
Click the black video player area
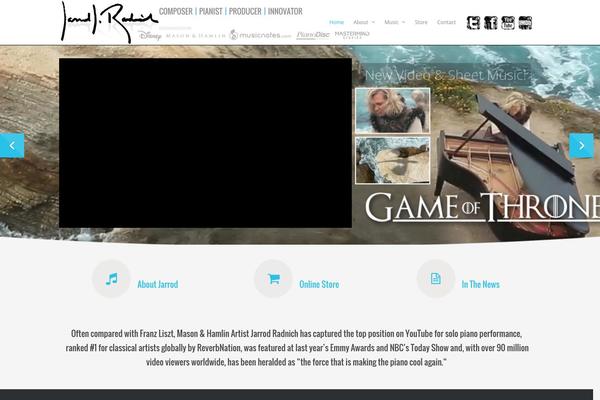[205, 143]
